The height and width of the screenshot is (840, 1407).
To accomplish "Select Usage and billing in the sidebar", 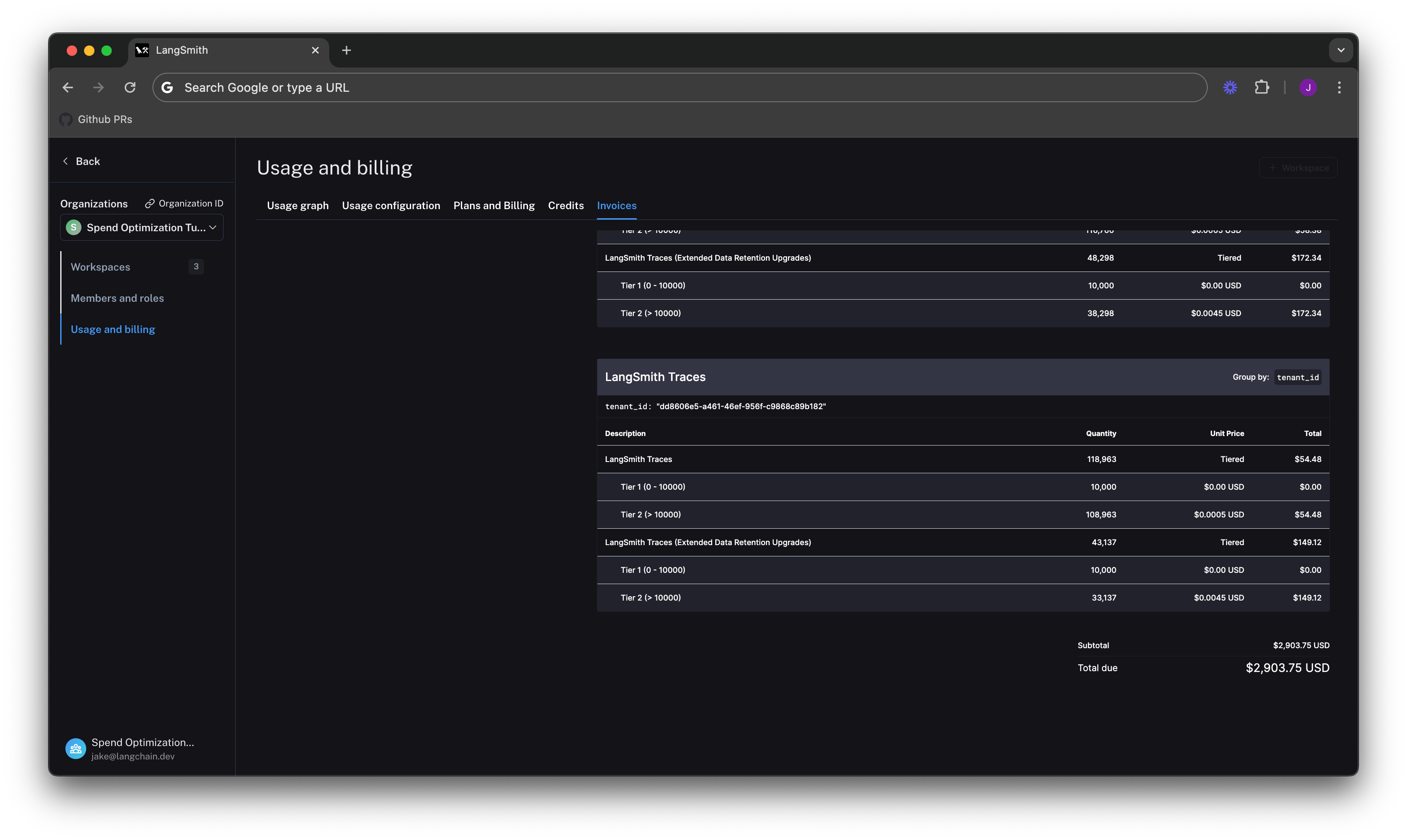I will [x=113, y=329].
